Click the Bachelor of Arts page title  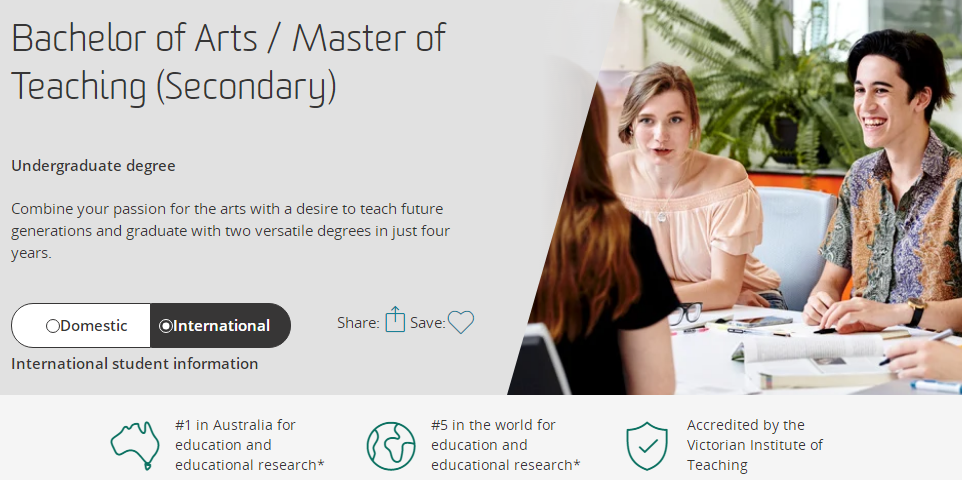click(x=228, y=64)
